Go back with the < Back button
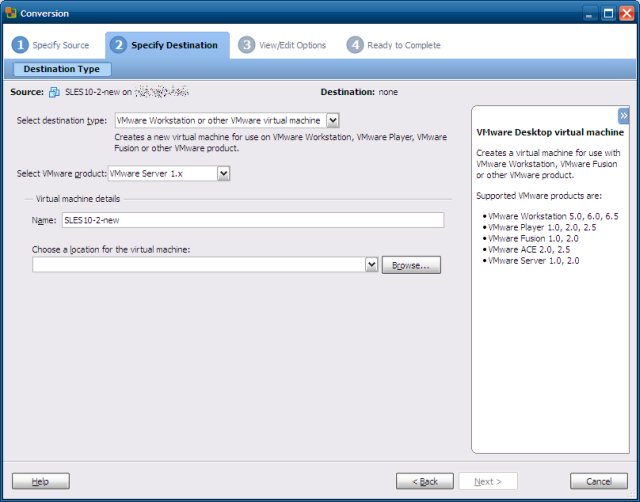This screenshot has width=640, height=502. coord(425,481)
